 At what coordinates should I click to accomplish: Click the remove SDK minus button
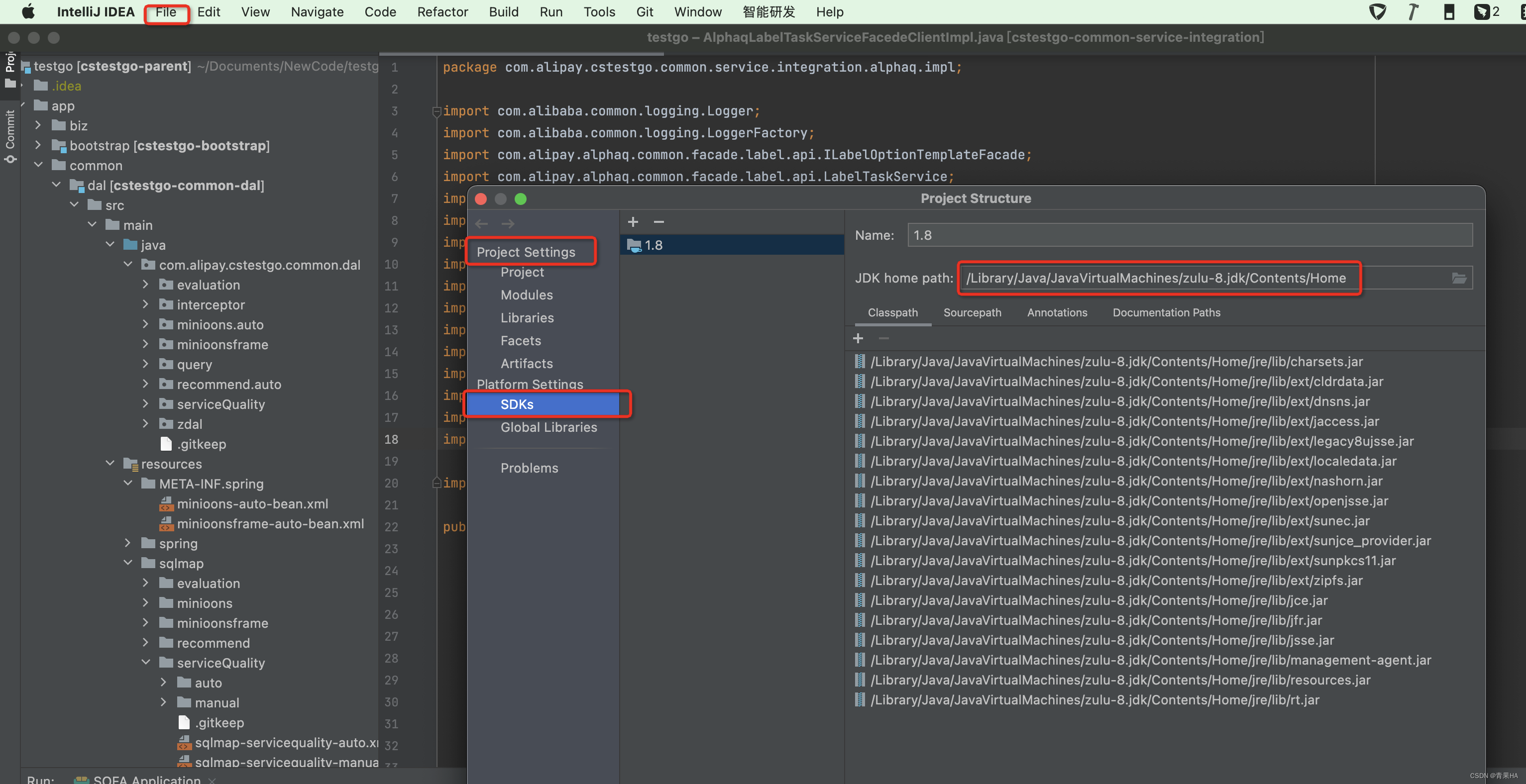tap(658, 221)
